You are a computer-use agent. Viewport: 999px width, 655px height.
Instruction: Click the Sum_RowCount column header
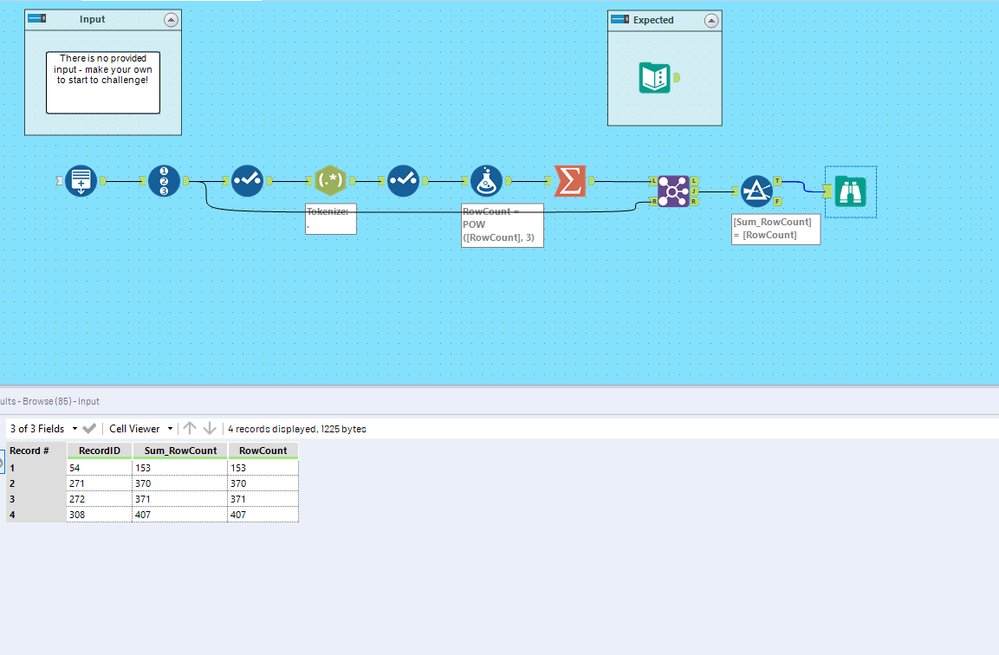coord(180,450)
